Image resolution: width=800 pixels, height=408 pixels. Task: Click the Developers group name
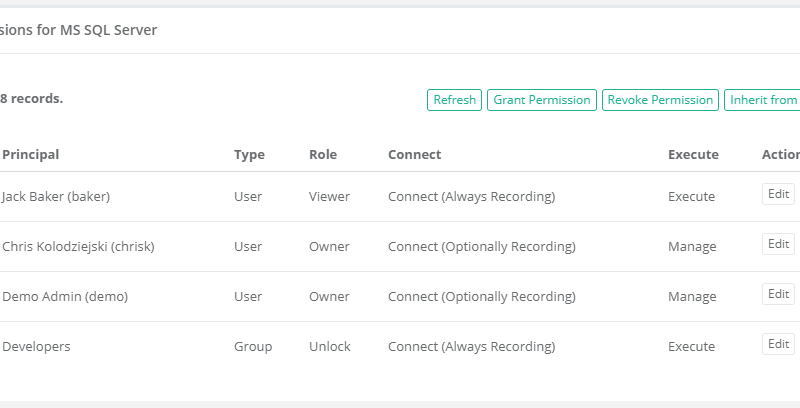pos(36,347)
